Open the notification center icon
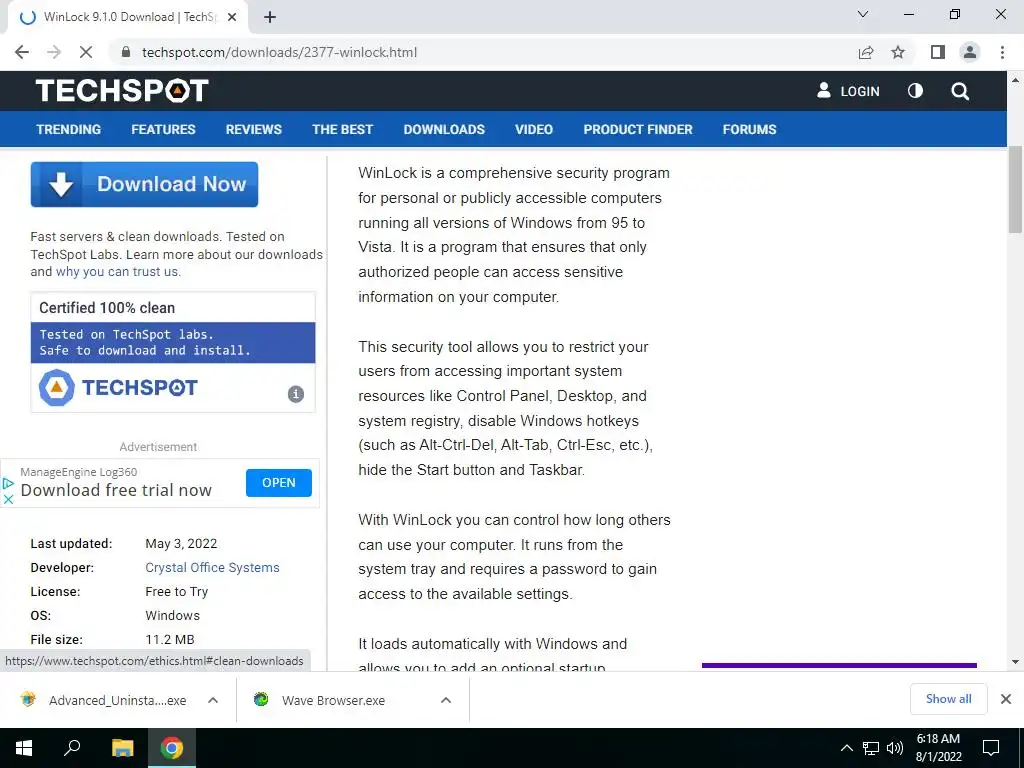The width and height of the screenshot is (1024, 768). [x=991, y=748]
